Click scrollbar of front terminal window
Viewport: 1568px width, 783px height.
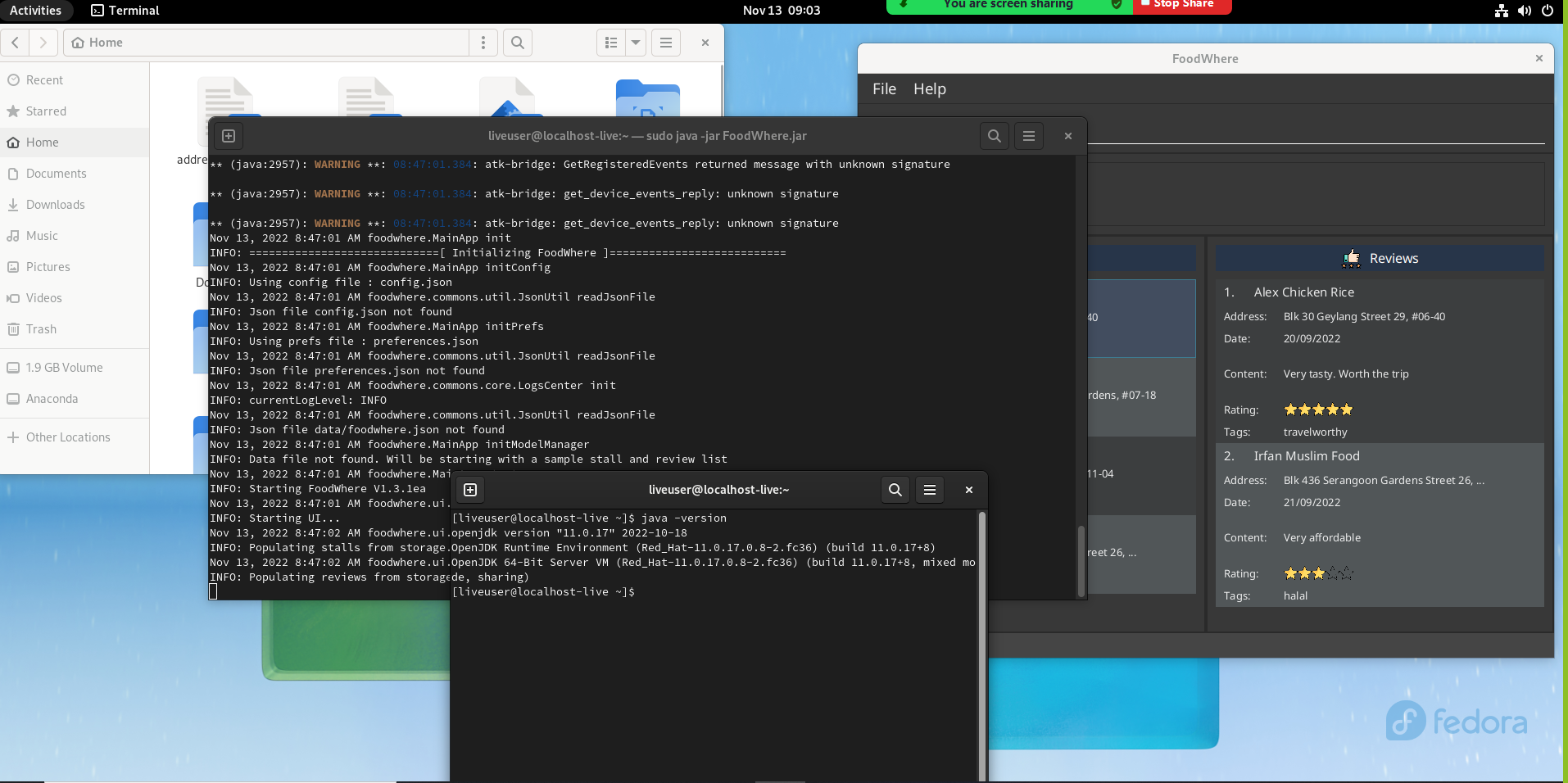pos(981,645)
